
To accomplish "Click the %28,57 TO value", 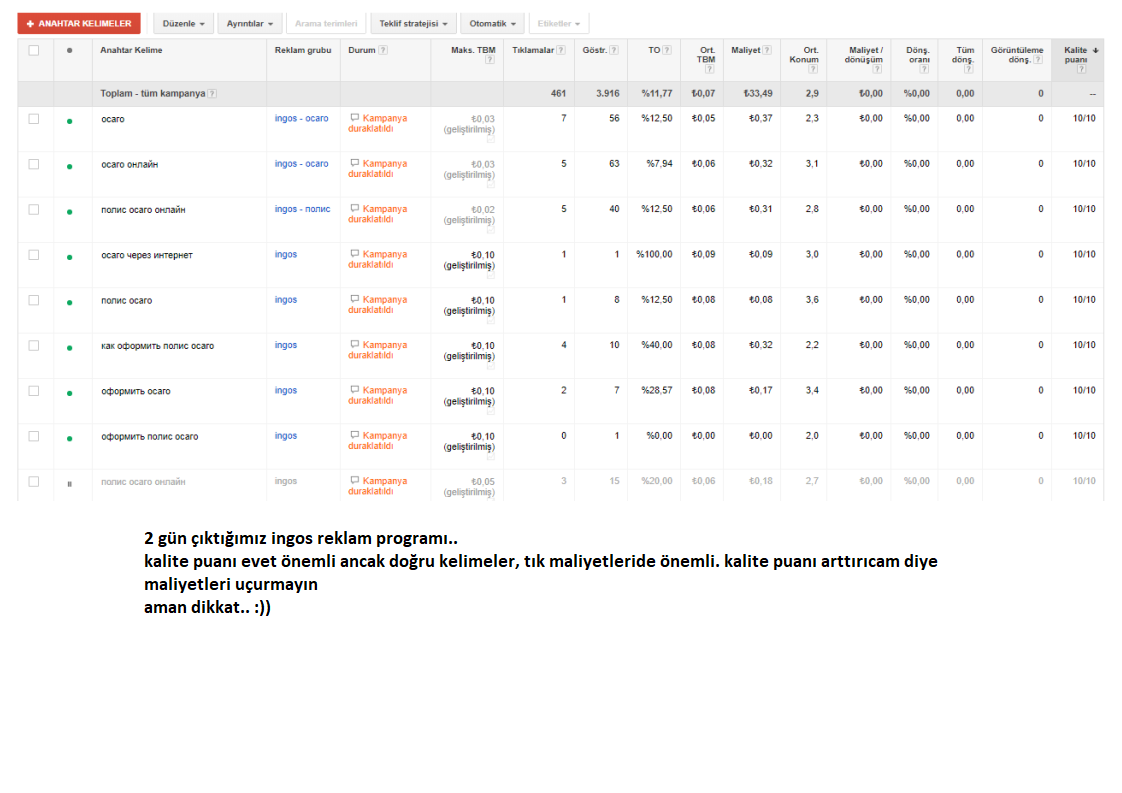I will click(x=657, y=390).
